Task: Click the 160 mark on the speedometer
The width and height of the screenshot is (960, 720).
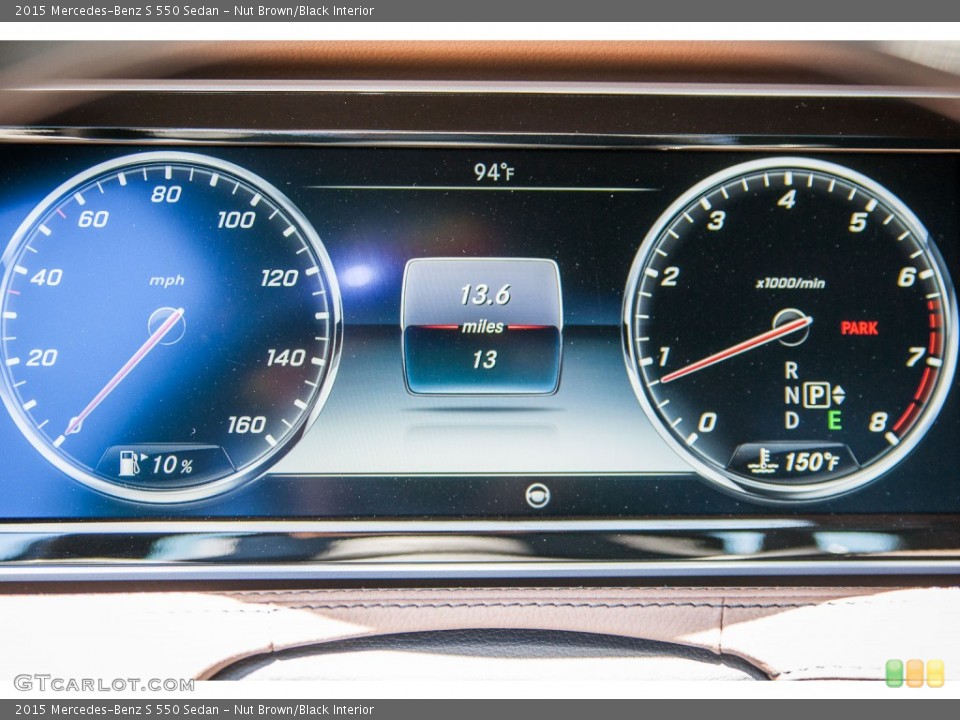Action: pyautogui.click(x=247, y=424)
